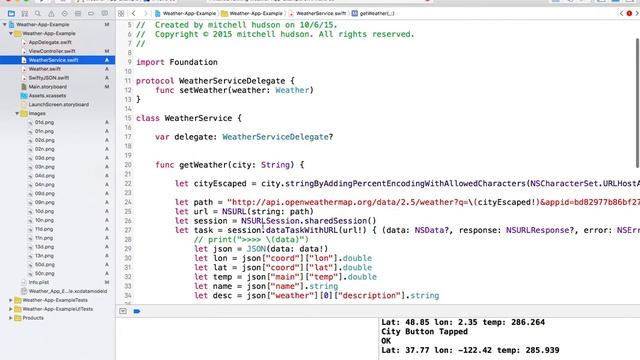Open SwiftyJSON.swift in the navigator
The image size is (640, 360).
(49, 78)
